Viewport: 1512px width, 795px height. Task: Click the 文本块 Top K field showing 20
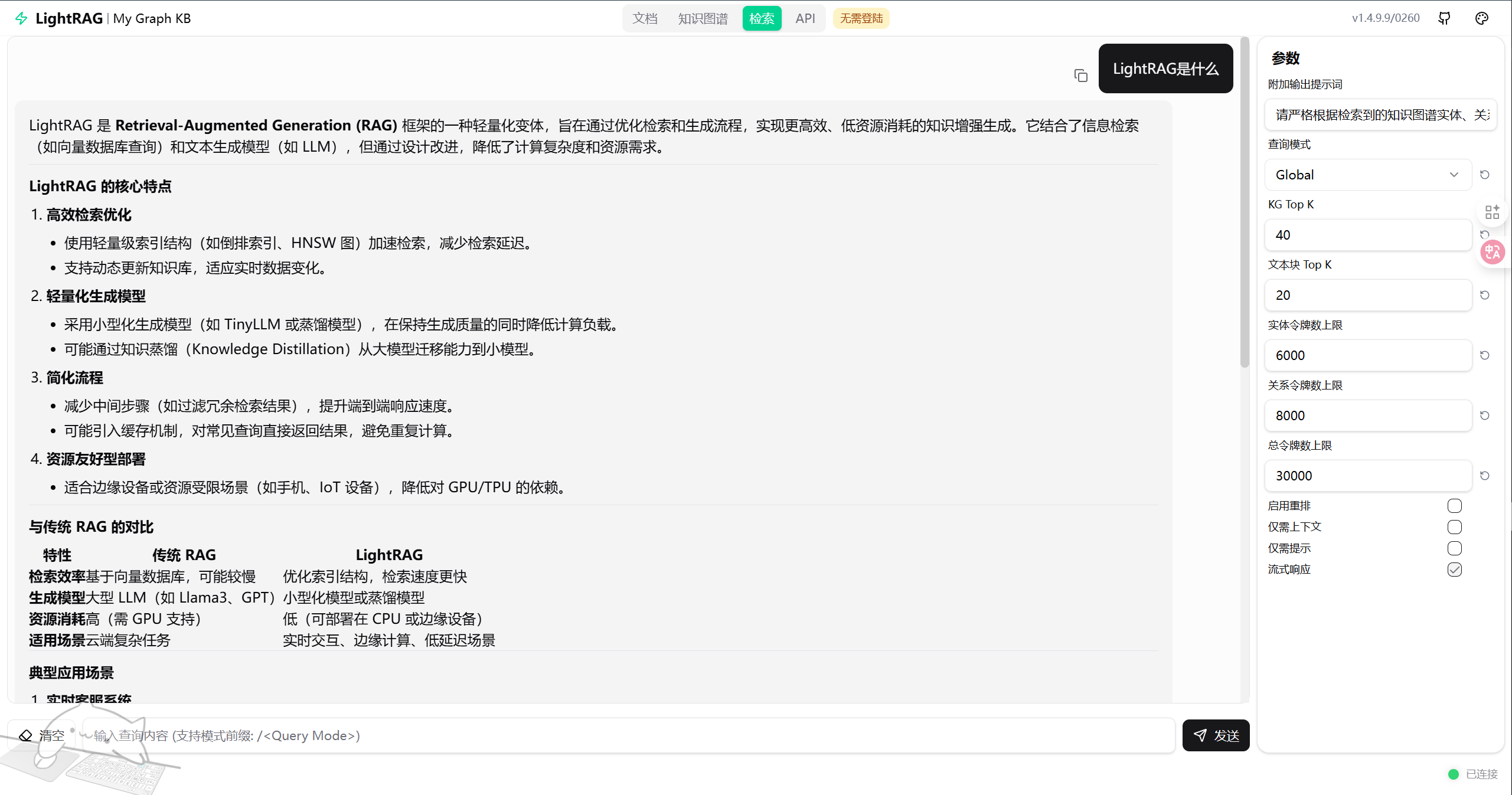(x=1368, y=295)
